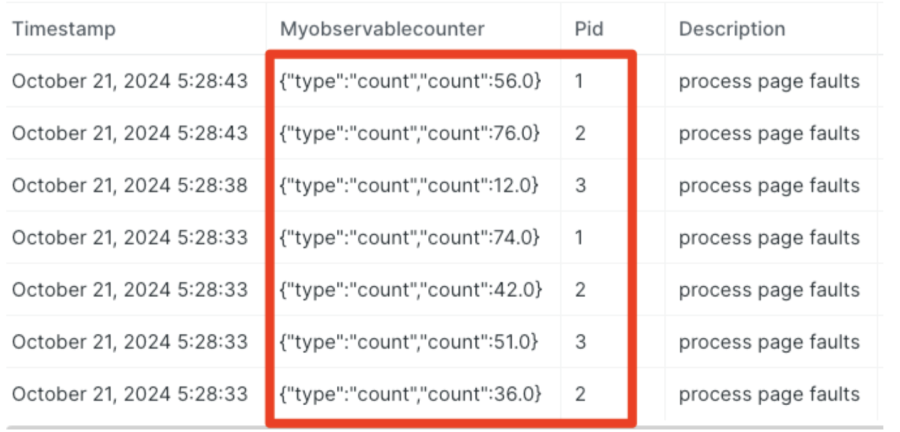This screenshot has width=900, height=432.
Task: Click the description in the count 42.0 row
Action: point(769,290)
